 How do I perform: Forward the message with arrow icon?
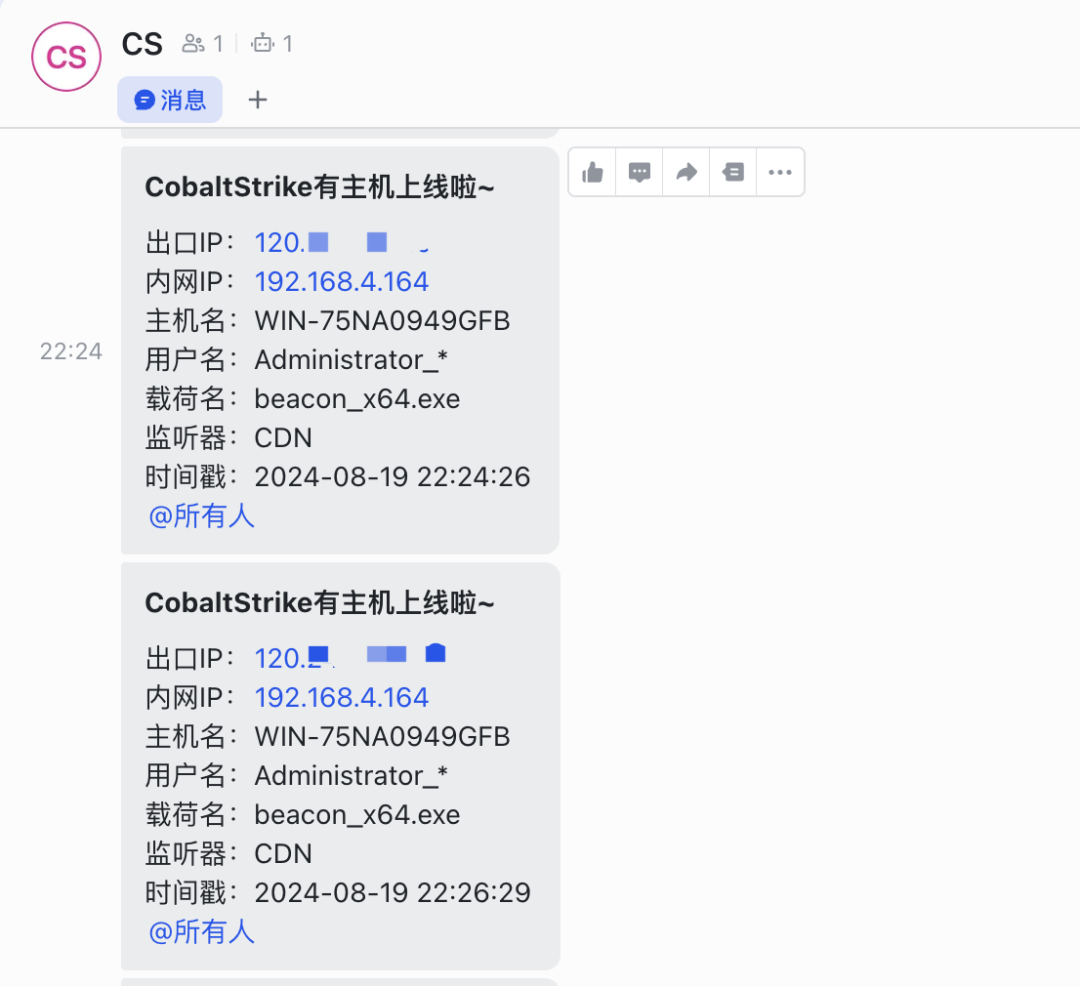[686, 172]
